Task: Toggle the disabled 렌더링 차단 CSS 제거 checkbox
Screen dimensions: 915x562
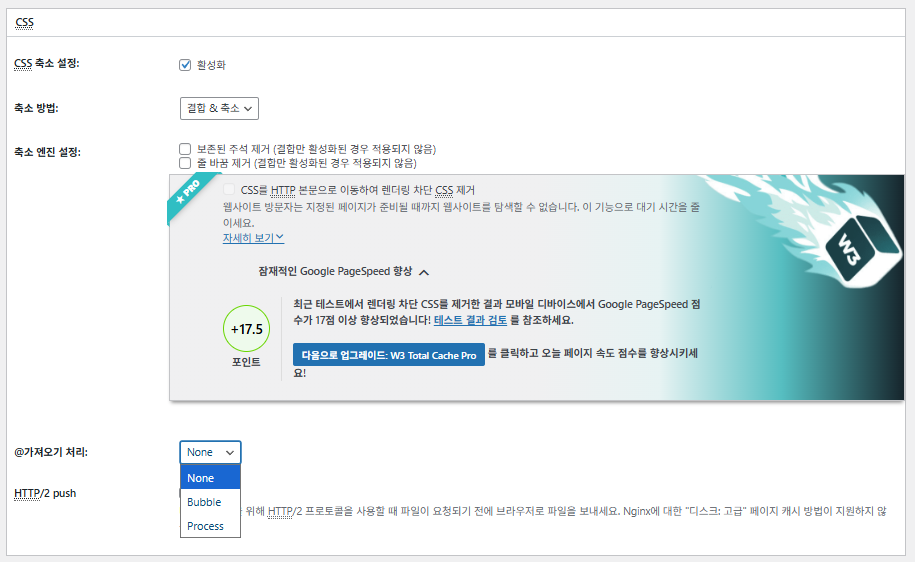Action: point(229,190)
